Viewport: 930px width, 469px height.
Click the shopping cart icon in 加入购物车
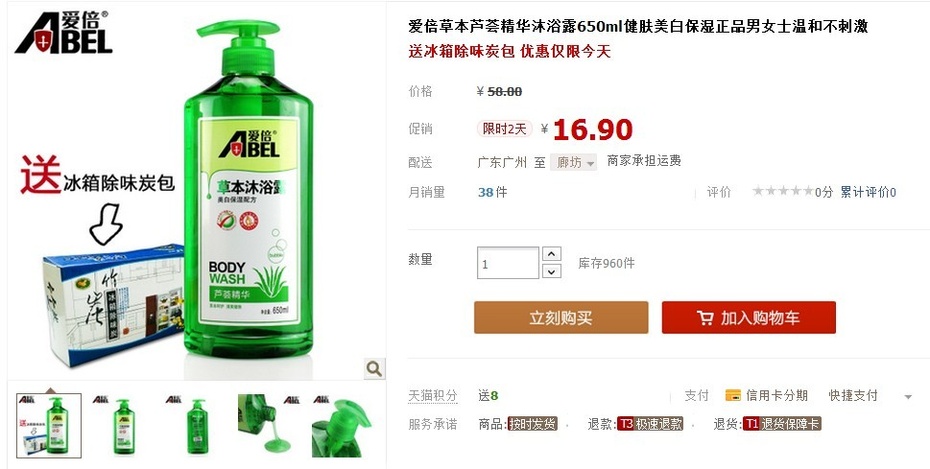click(x=705, y=318)
